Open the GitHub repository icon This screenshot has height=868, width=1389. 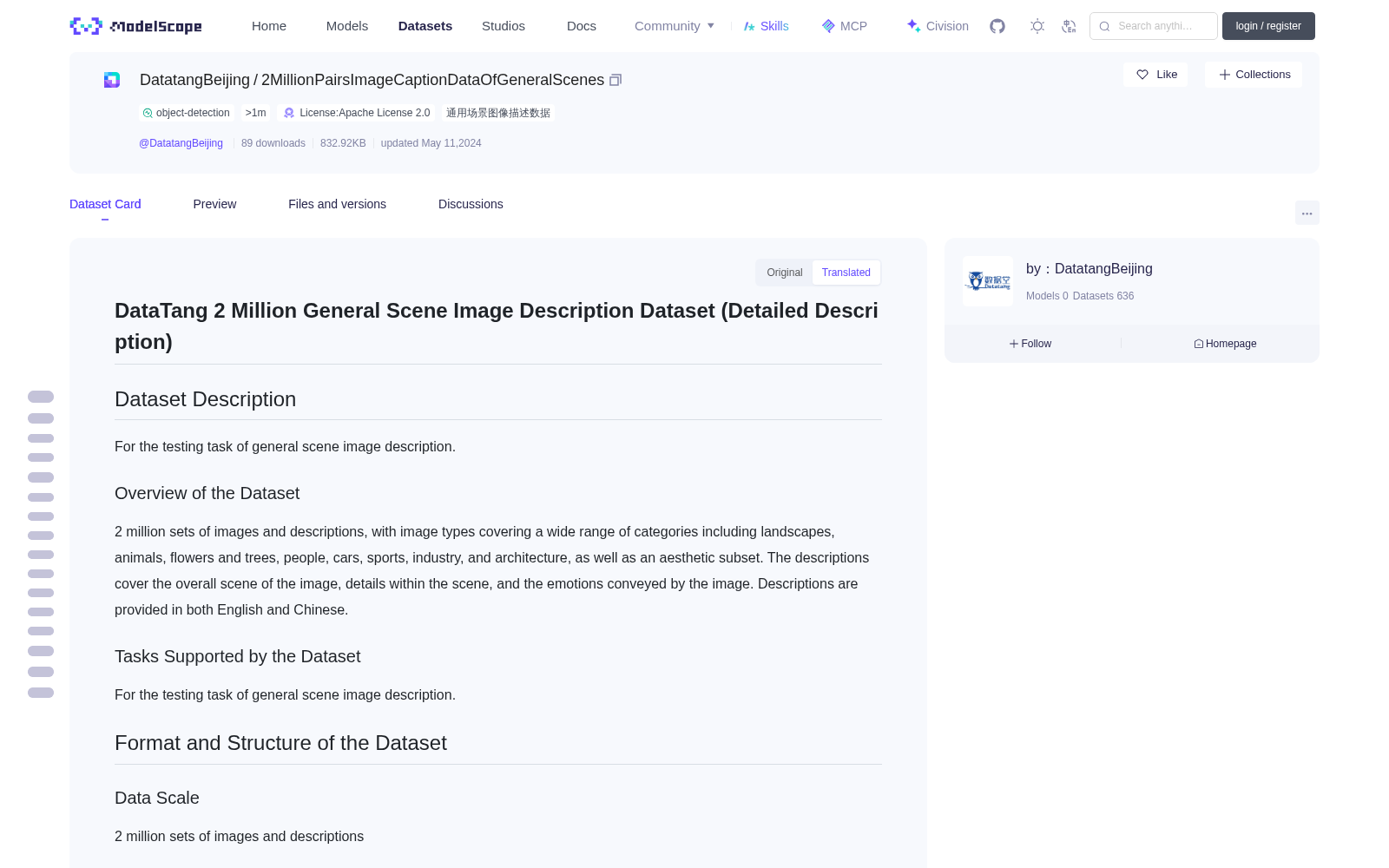997,26
